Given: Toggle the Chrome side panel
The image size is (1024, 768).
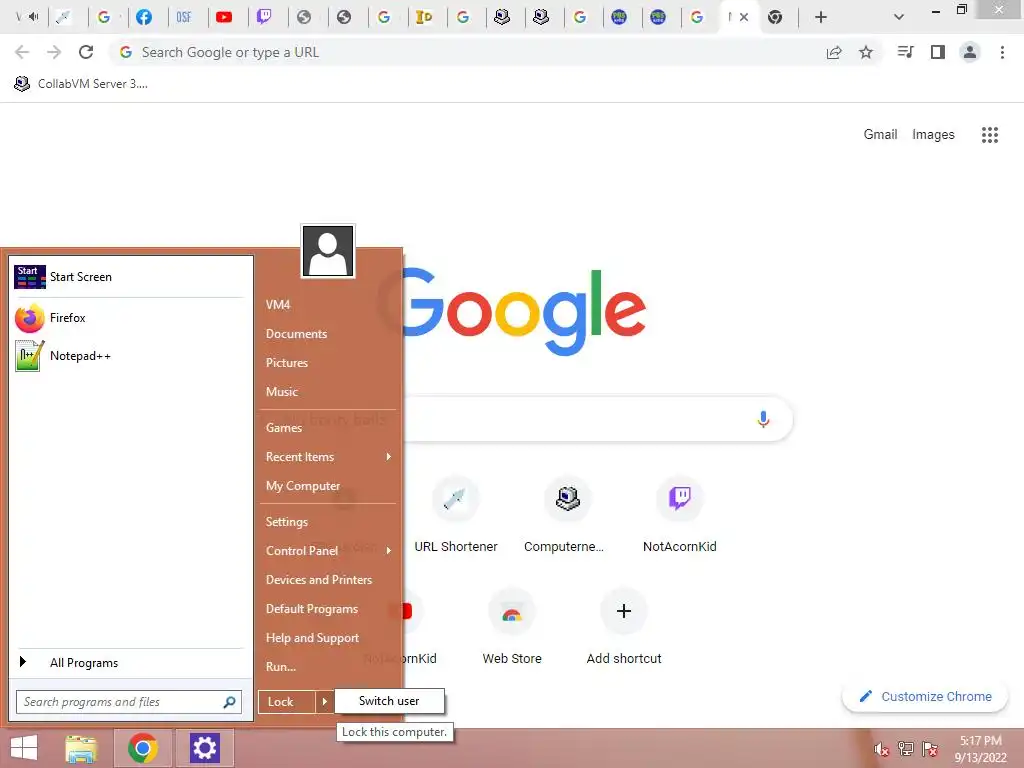Looking at the screenshot, I should click(938, 52).
